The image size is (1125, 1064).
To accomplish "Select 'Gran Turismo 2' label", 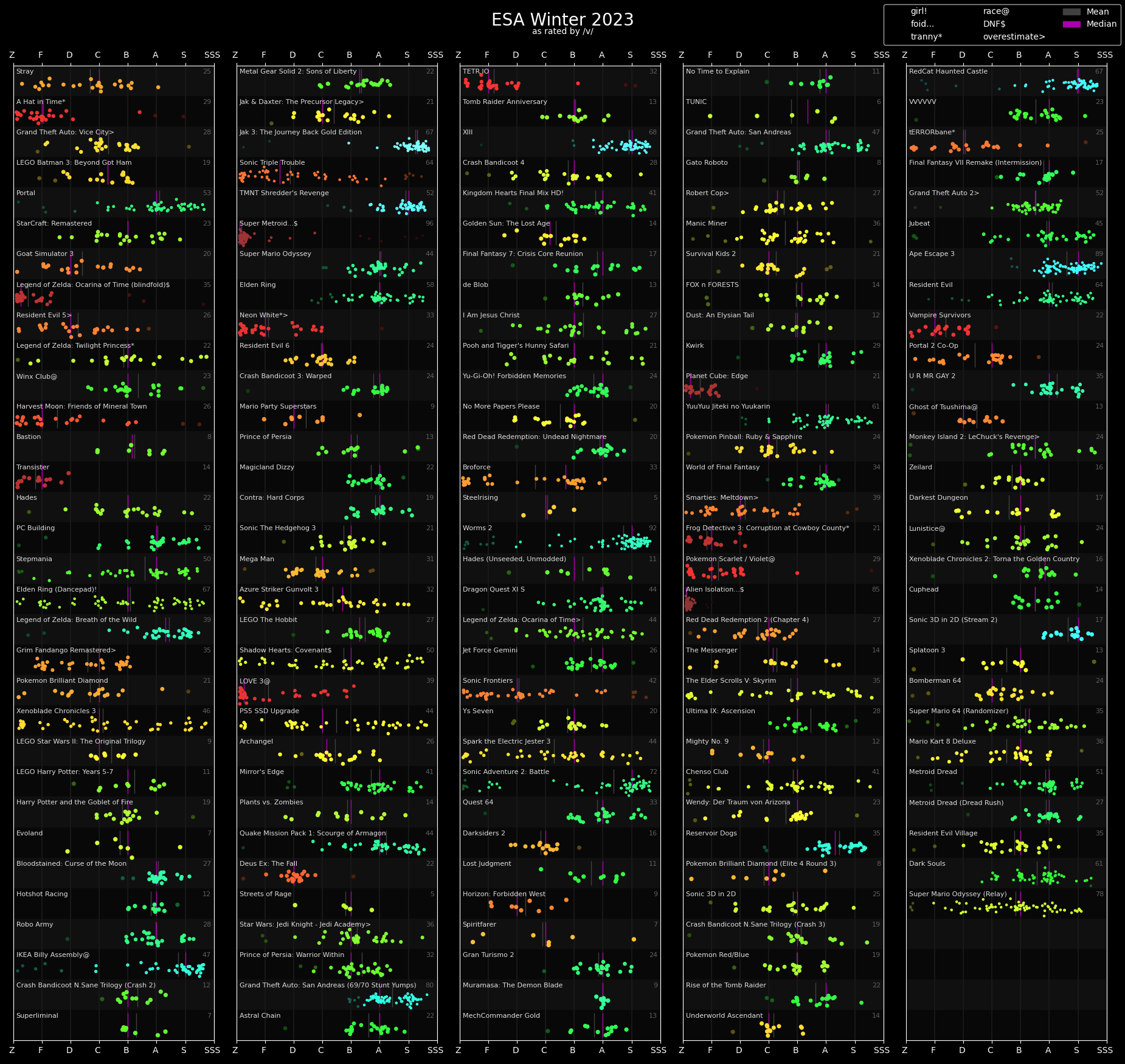I will (x=488, y=955).
